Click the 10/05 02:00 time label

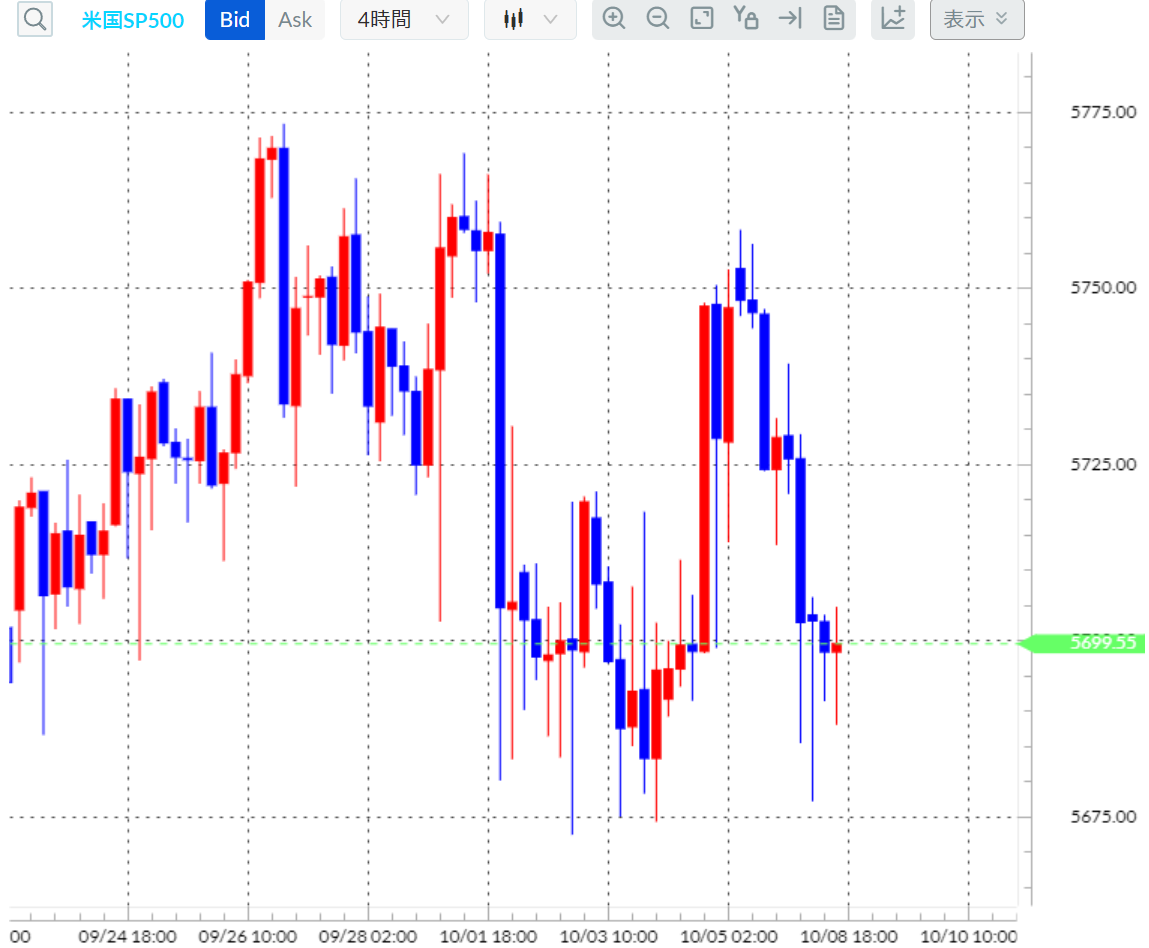(x=728, y=937)
